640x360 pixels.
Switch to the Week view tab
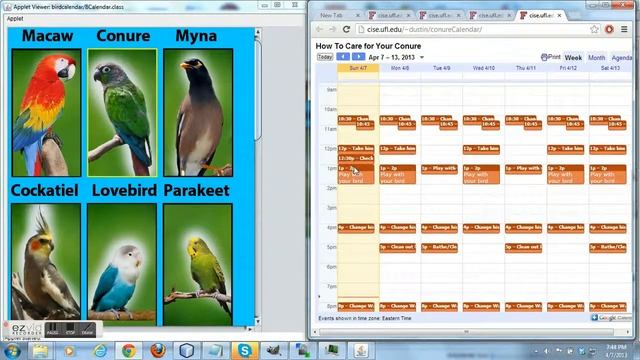[x=573, y=58]
